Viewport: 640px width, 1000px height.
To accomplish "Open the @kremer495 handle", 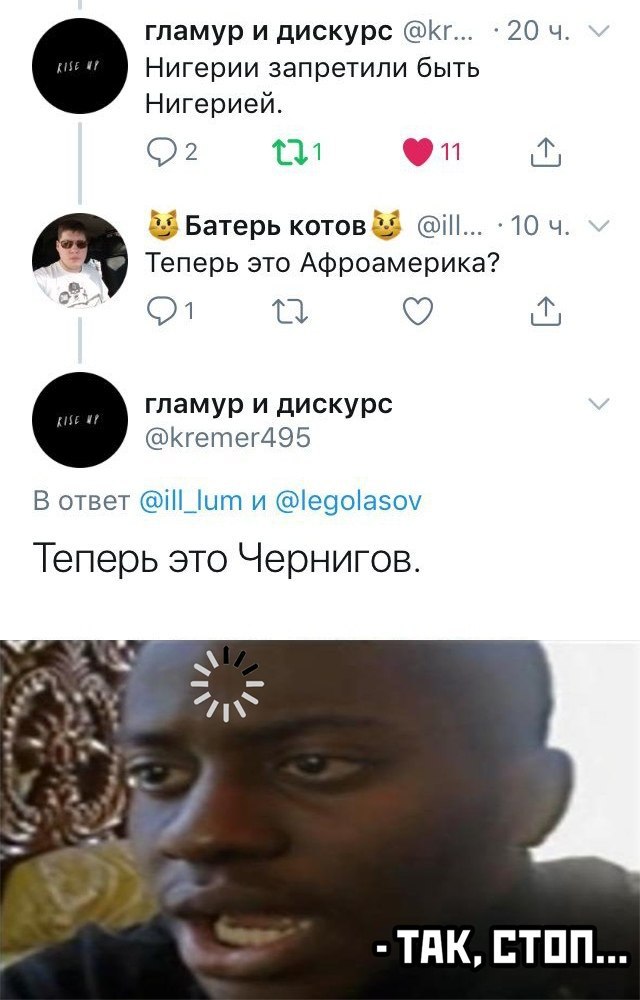I will (x=228, y=438).
